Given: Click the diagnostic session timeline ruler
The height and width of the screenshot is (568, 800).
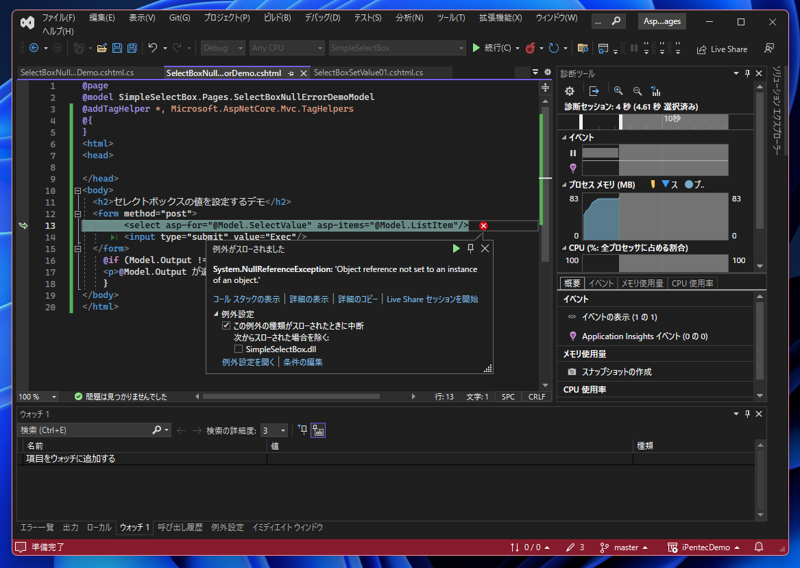Looking at the screenshot, I should [x=655, y=121].
